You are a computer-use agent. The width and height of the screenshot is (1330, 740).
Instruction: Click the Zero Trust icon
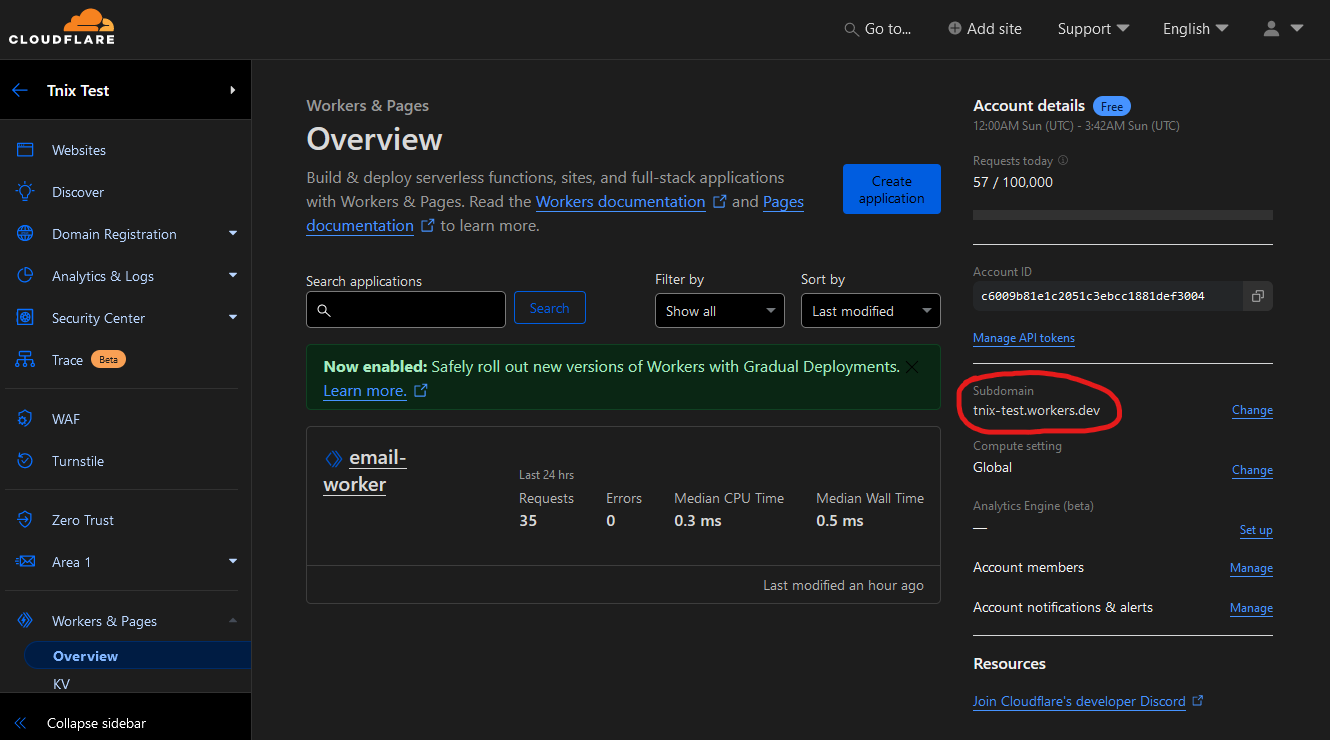click(26, 520)
